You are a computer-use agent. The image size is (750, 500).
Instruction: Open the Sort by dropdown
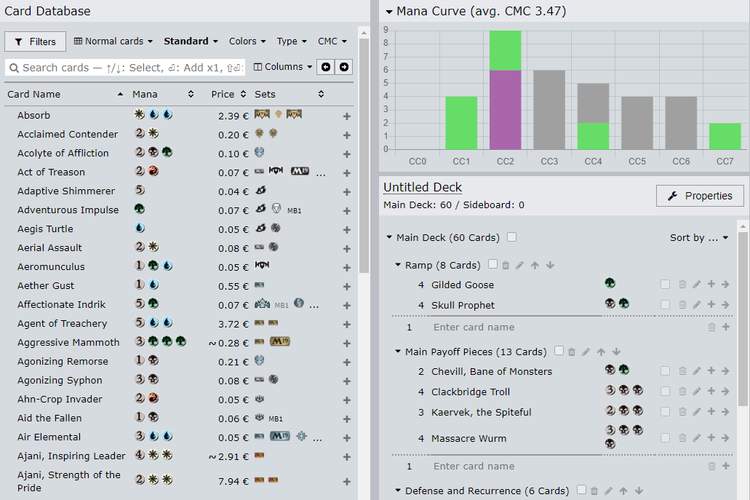coord(699,238)
